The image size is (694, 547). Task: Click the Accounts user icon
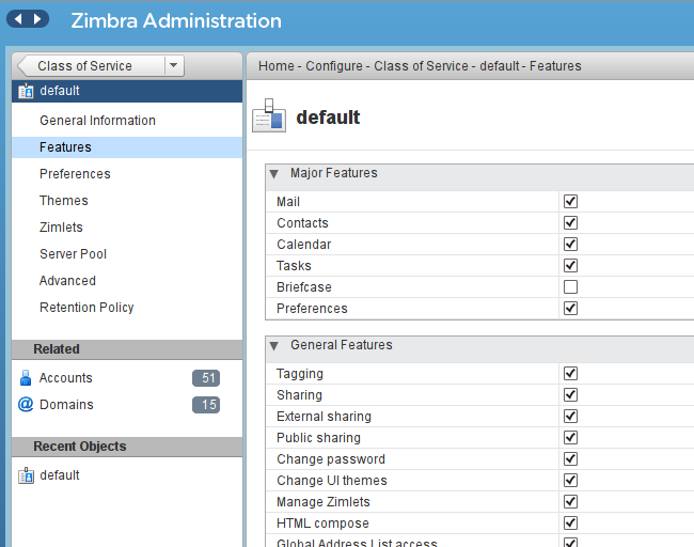(x=26, y=378)
